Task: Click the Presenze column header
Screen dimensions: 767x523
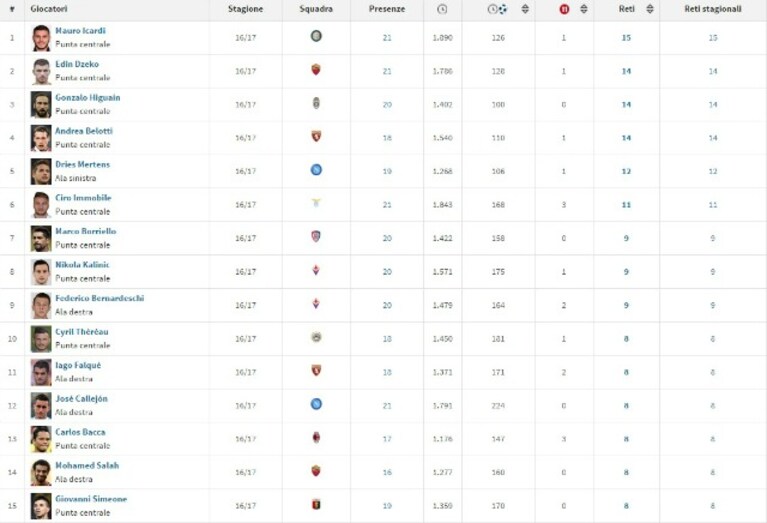Action: [387, 9]
